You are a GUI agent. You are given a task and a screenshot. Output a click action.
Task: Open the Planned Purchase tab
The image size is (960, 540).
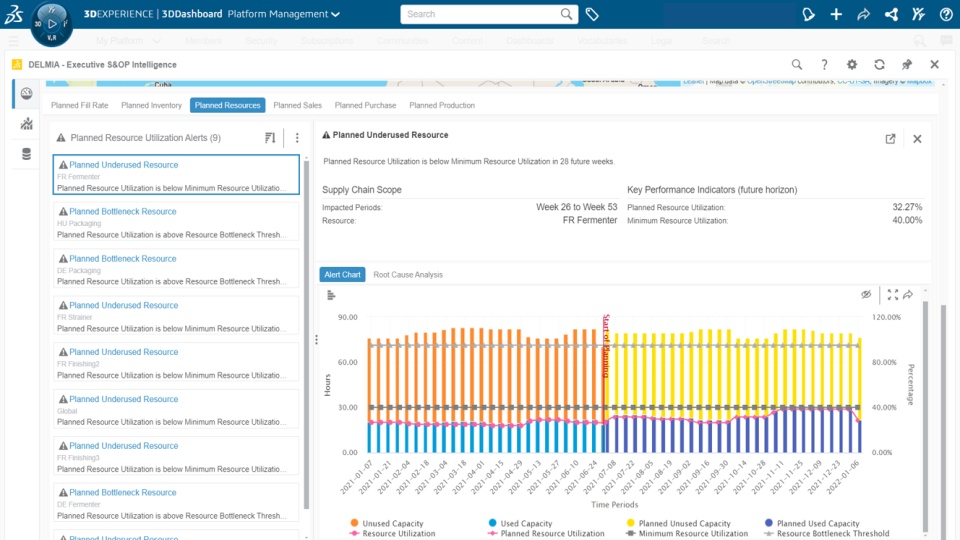(x=366, y=105)
